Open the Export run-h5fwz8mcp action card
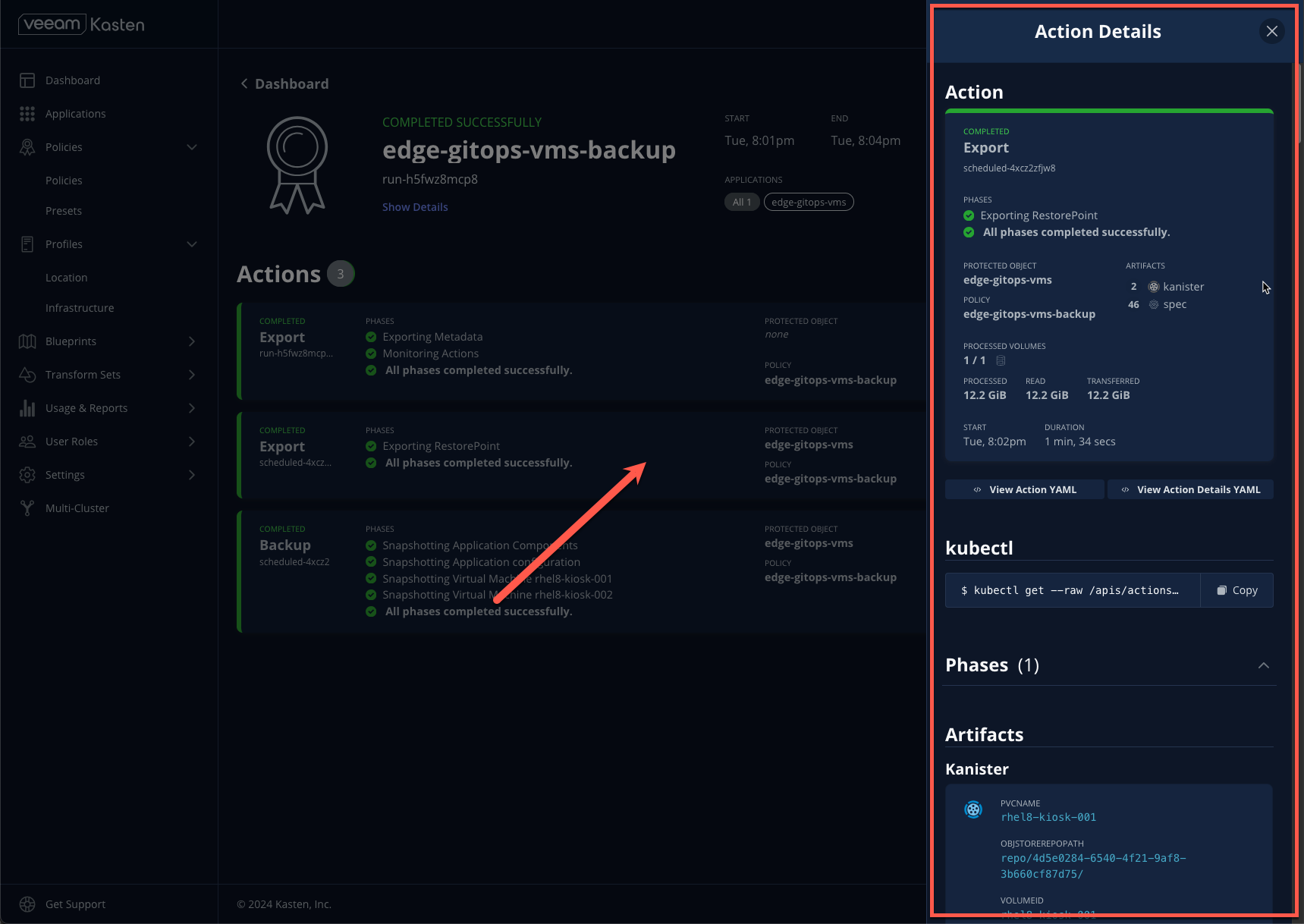Viewport: 1304px width, 924px height. pyautogui.click(x=581, y=351)
